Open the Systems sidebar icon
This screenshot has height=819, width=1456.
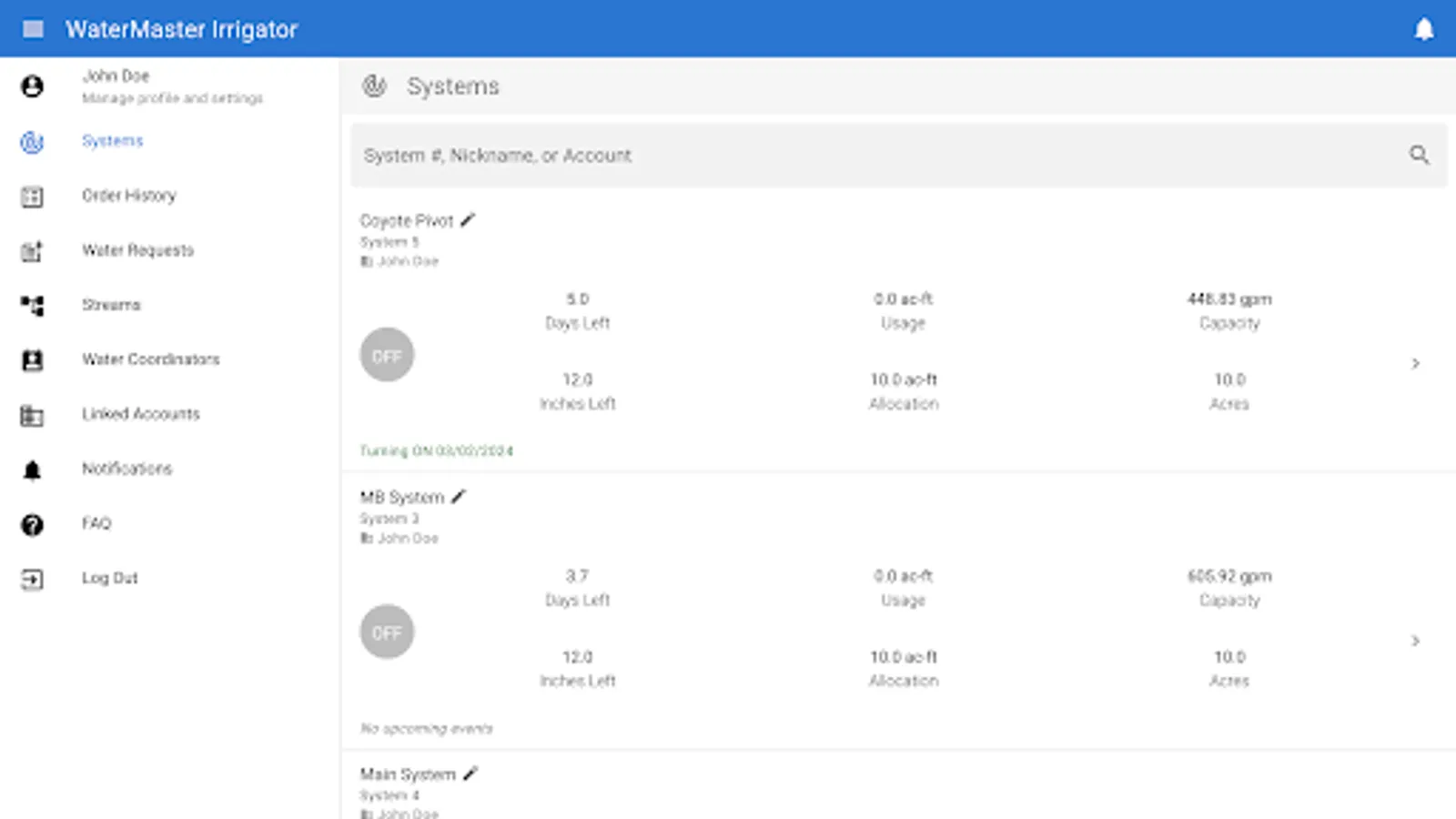coord(32,142)
